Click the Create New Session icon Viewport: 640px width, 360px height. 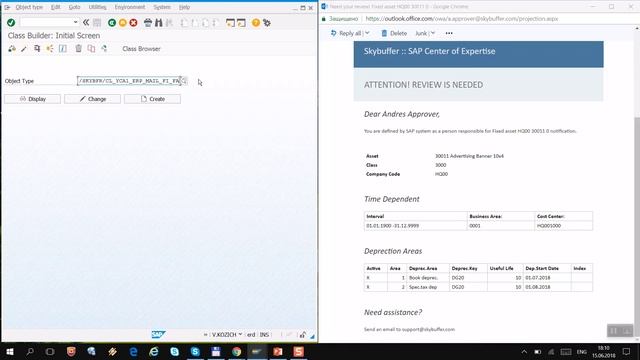230,23
